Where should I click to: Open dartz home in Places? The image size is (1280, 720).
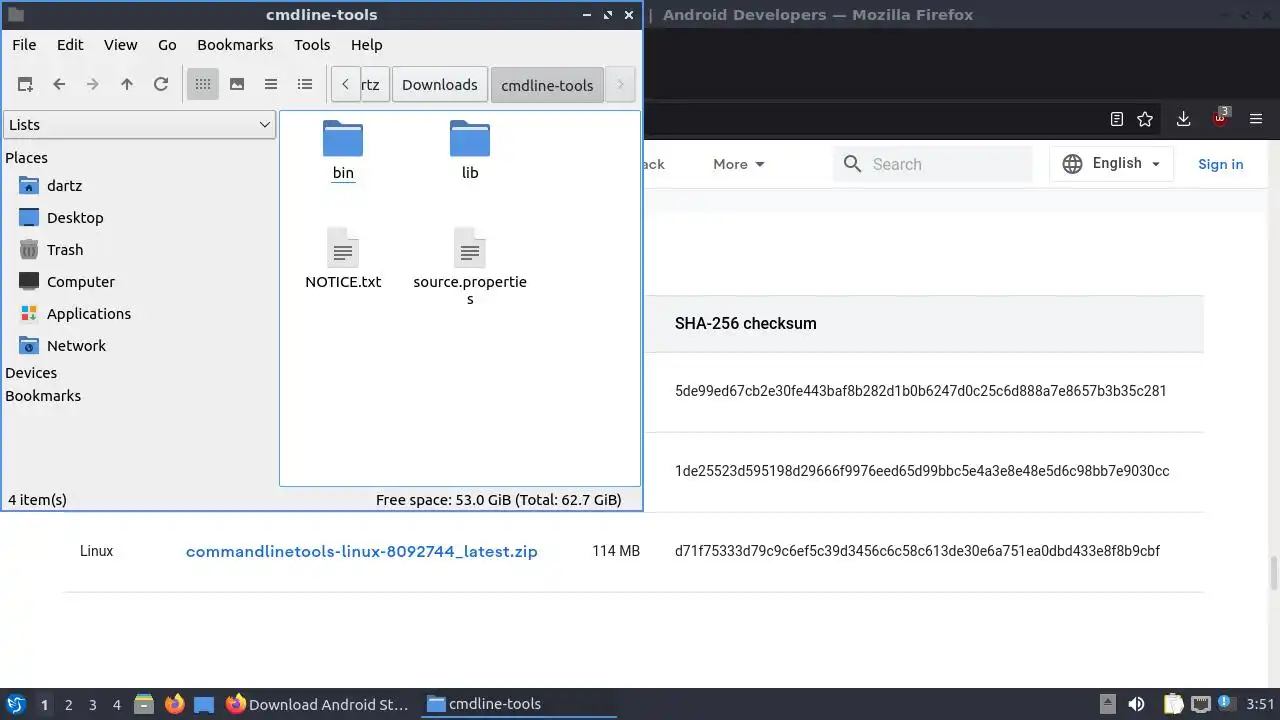[64, 186]
